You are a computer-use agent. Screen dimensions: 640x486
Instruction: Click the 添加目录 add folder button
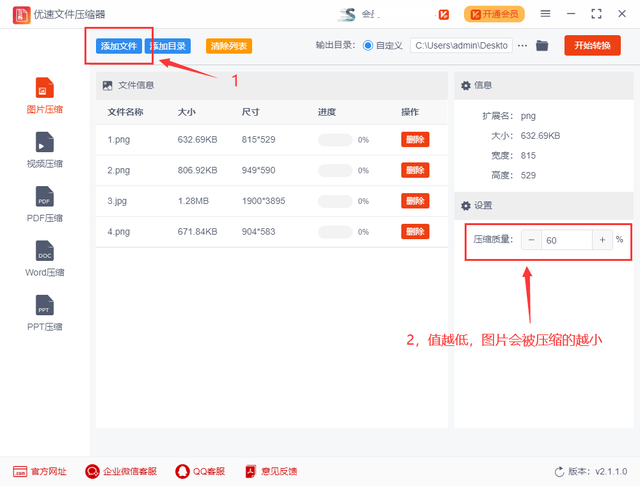point(168,46)
